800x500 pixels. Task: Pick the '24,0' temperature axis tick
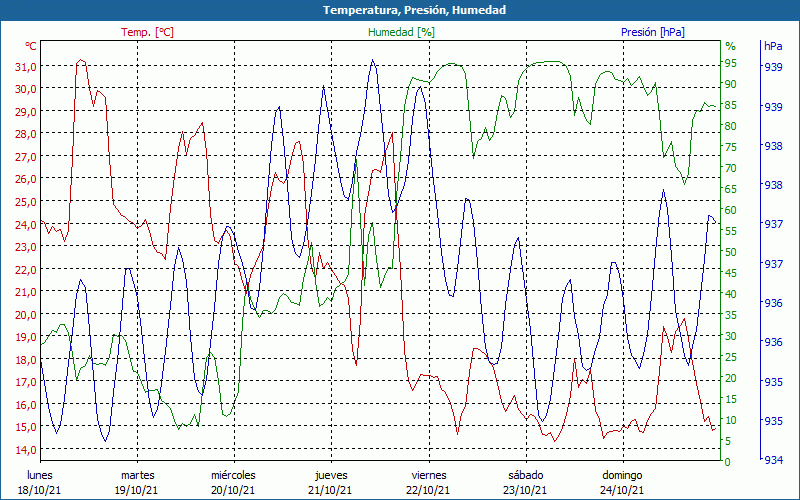tap(26, 224)
